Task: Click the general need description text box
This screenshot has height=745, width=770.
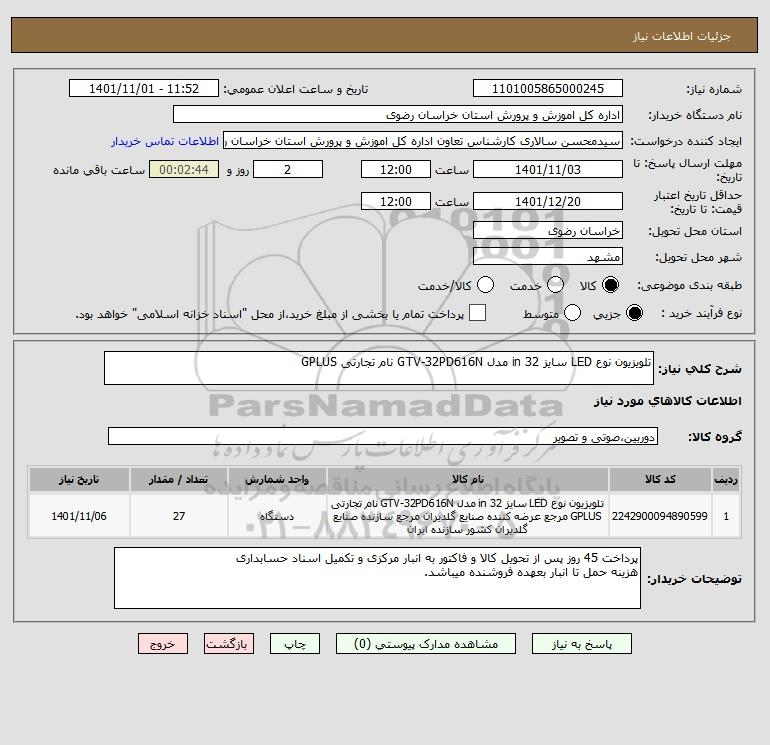Action: tap(379, 368)
